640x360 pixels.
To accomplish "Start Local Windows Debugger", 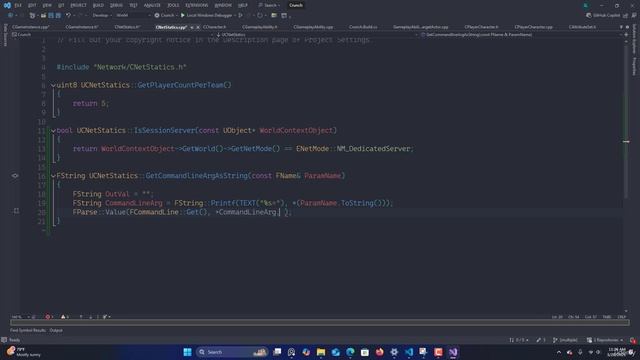I will tap(206, 15).
